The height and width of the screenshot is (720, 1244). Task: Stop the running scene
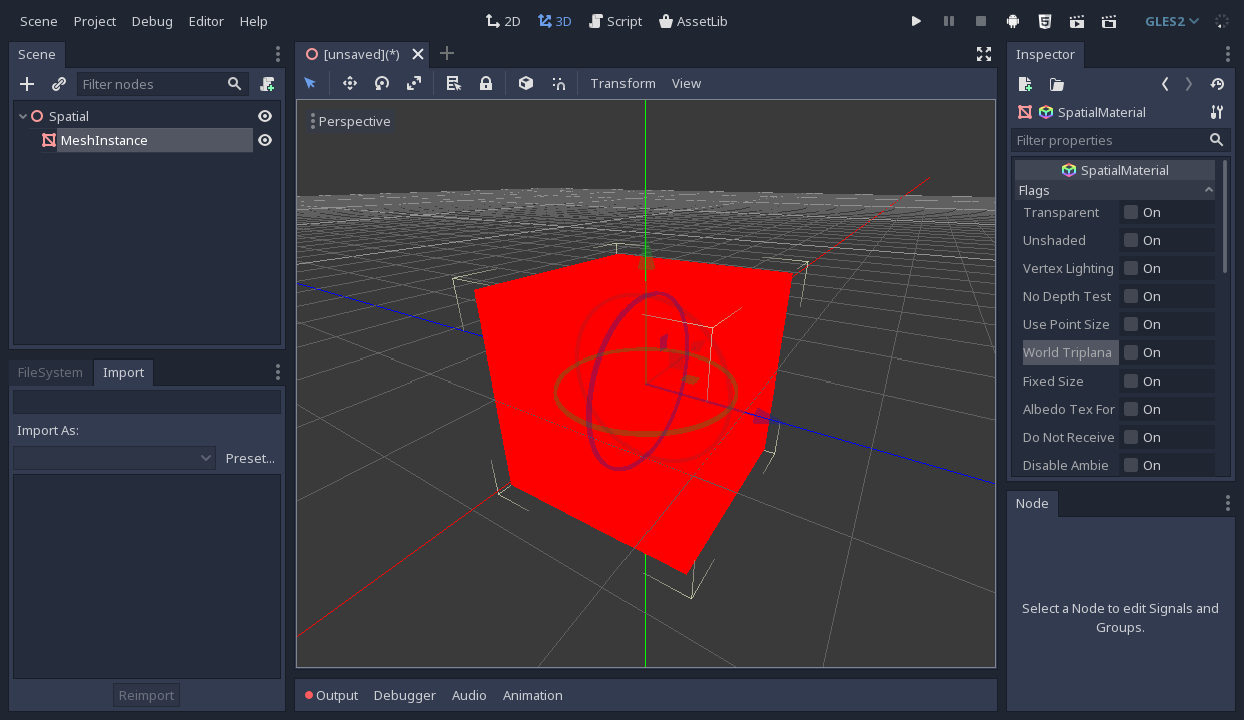click(x=981, y=21)
